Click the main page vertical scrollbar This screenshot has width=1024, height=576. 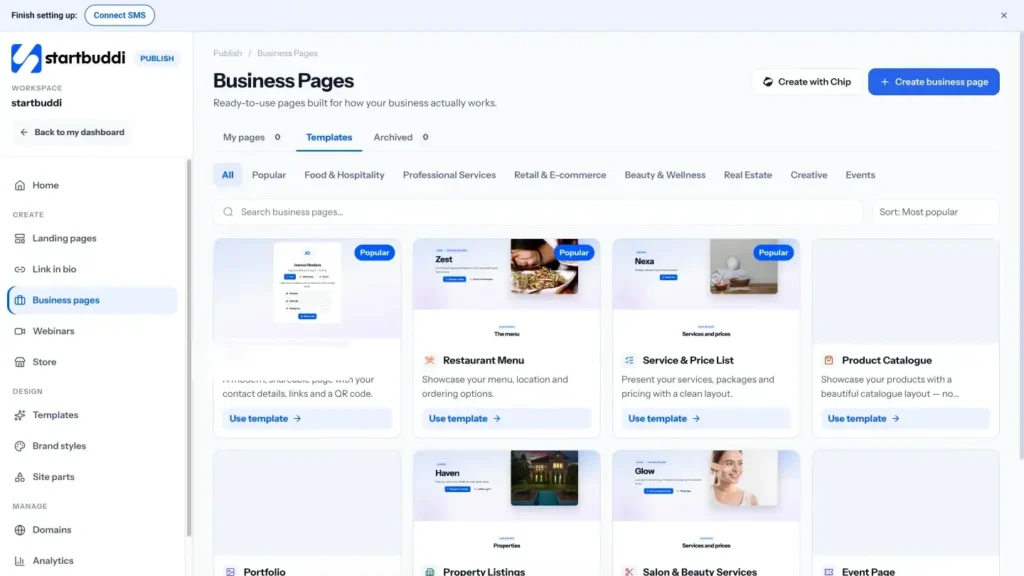[1021, 245]
